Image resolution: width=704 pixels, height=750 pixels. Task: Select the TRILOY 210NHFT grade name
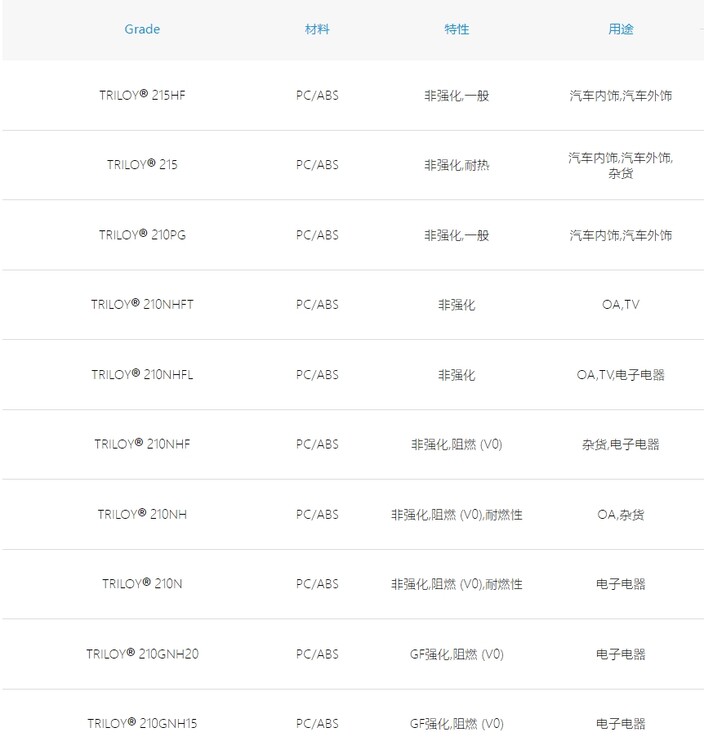142,304
